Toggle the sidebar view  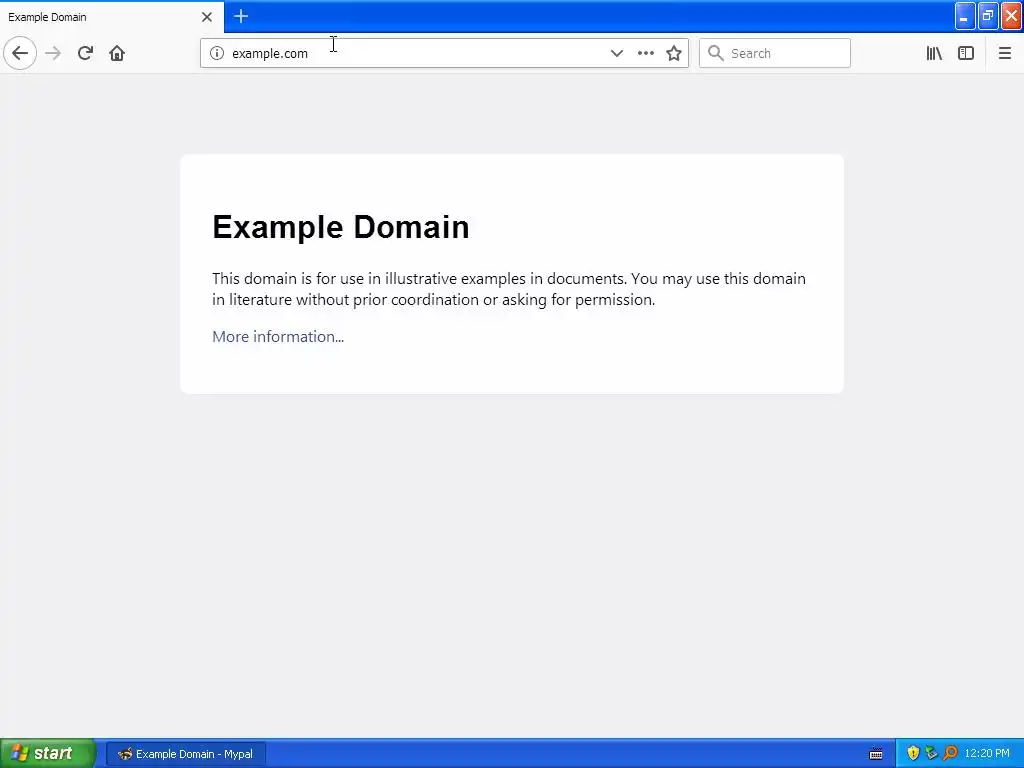click(x=966, y=53)
